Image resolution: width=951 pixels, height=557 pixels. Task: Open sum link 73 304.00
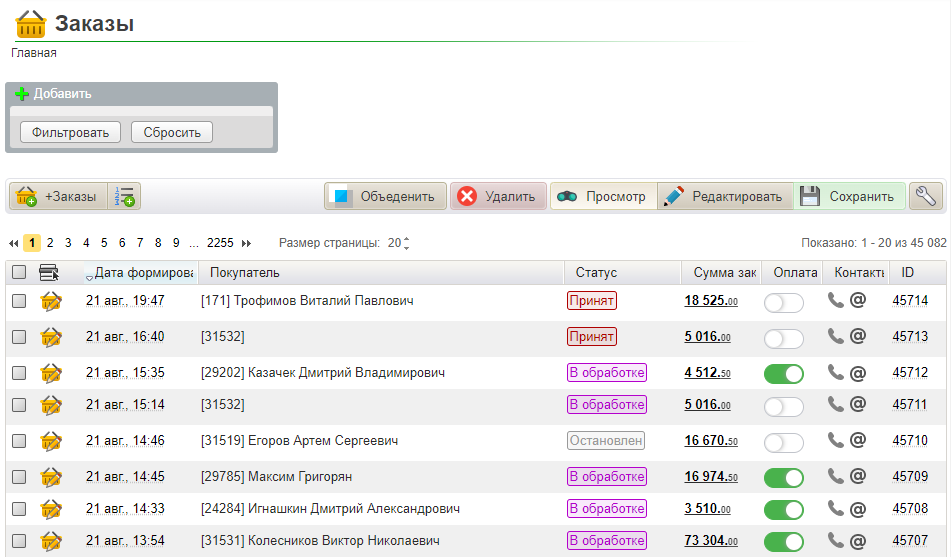click(711, 541)
